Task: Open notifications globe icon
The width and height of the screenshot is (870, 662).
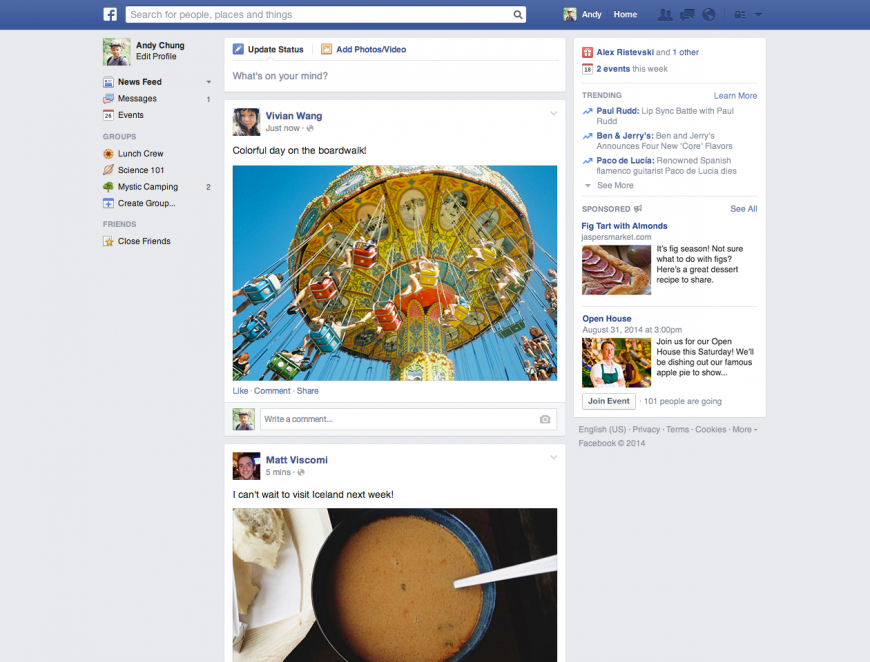Action: tap(709, 15)
